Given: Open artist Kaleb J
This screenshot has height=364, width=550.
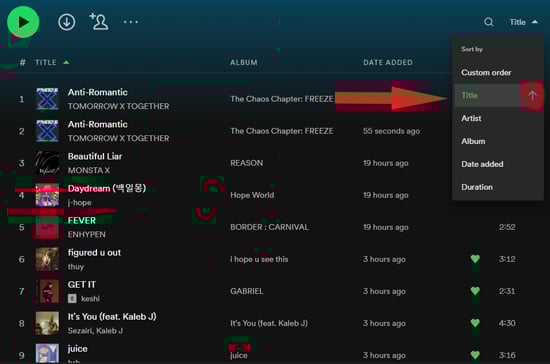Looking at the screenshot, I should 109,331.
